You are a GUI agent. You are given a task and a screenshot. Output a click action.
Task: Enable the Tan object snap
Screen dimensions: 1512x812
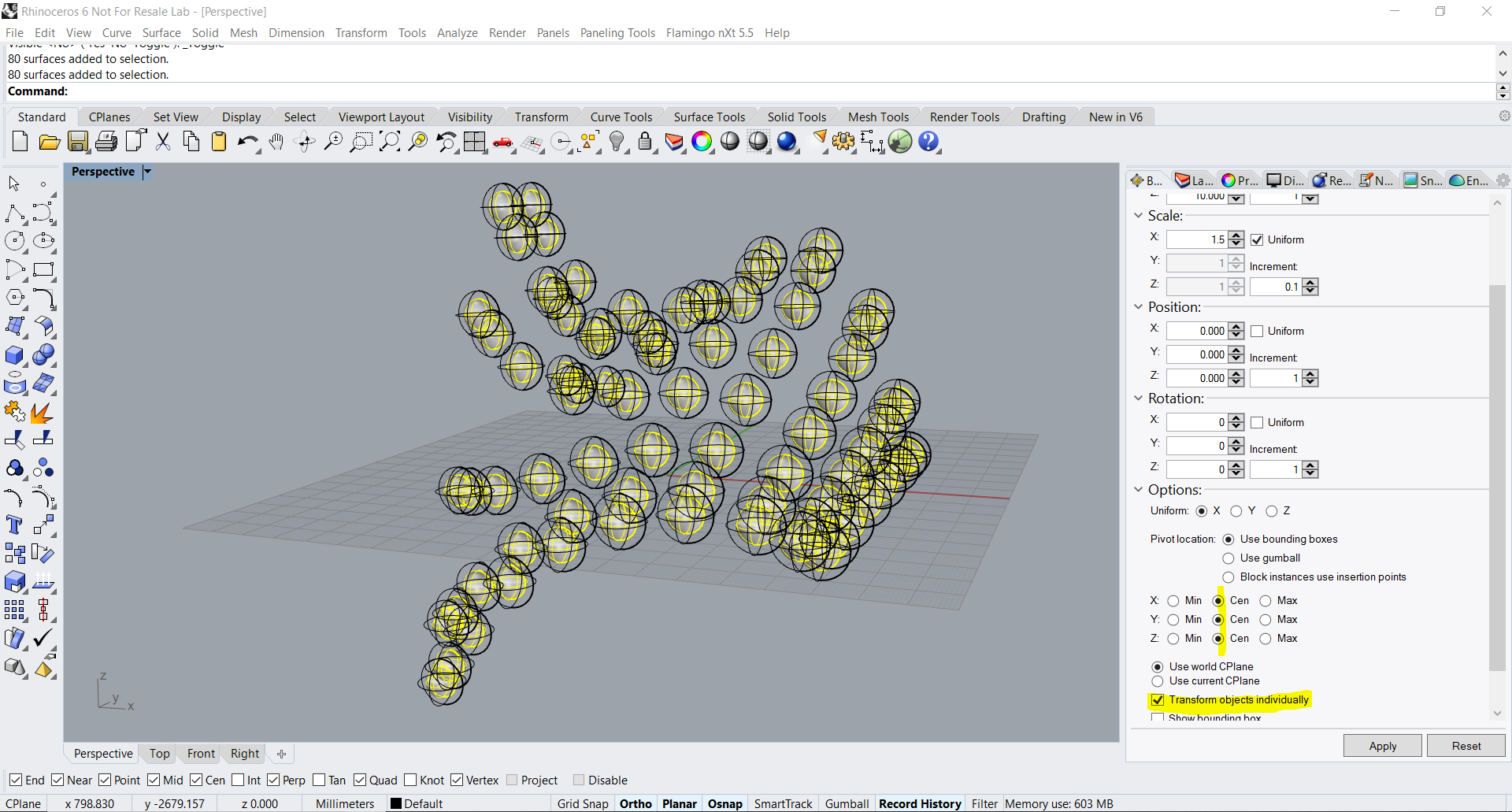tap(319, 780)
